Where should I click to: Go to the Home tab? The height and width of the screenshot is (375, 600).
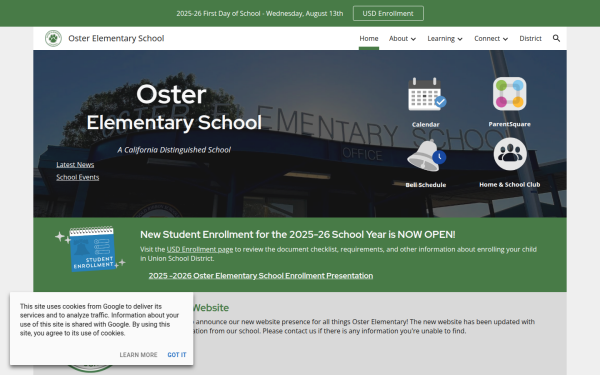point(368,38)
